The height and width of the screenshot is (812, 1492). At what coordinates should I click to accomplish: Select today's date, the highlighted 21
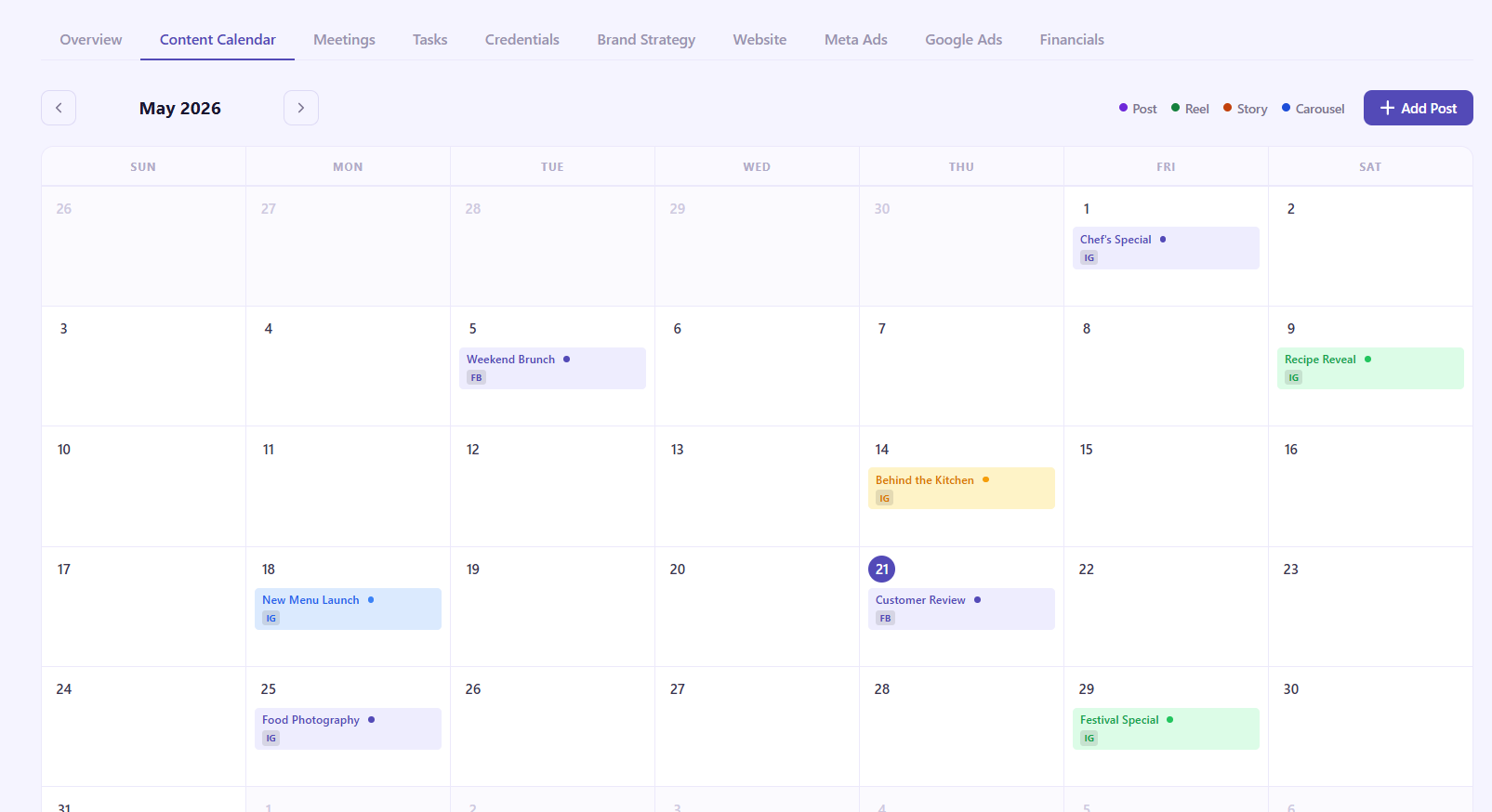tap(881, 569)
